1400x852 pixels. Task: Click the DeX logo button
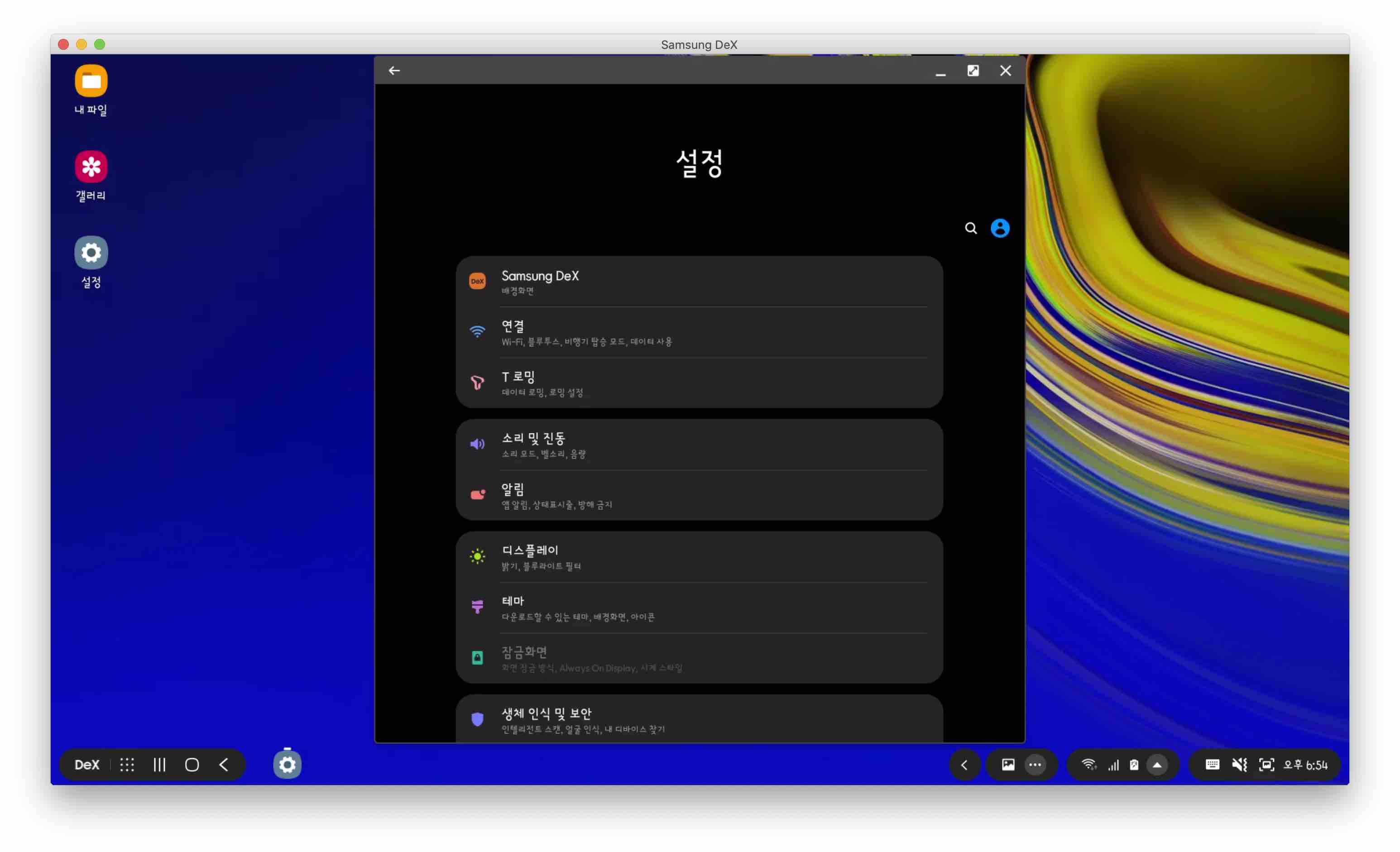tap(87, 765)
